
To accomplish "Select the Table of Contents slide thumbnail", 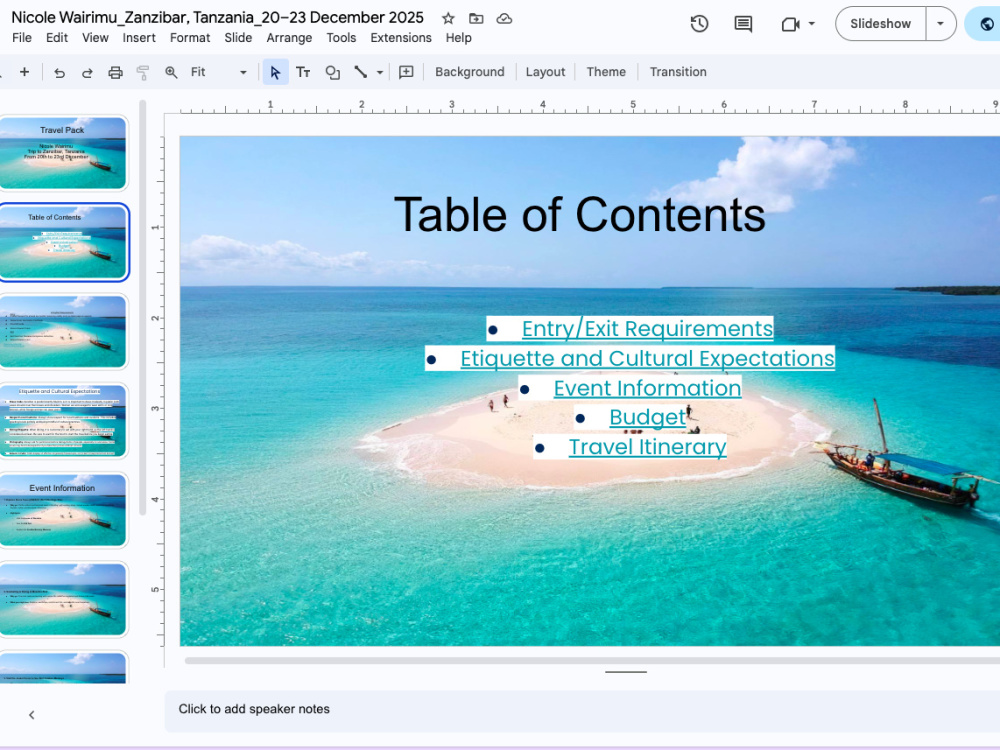I will click(63, 242).
